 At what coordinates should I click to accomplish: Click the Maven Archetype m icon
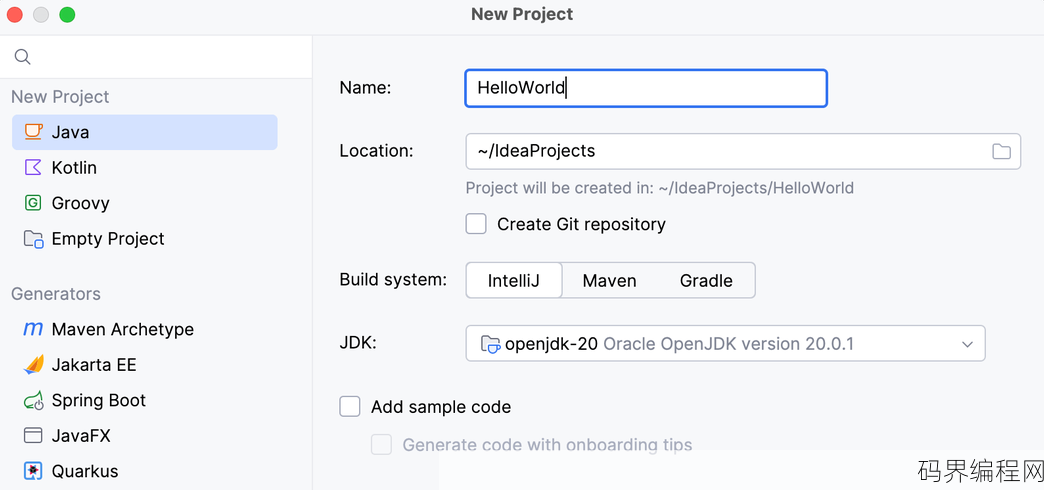point(33,330)
